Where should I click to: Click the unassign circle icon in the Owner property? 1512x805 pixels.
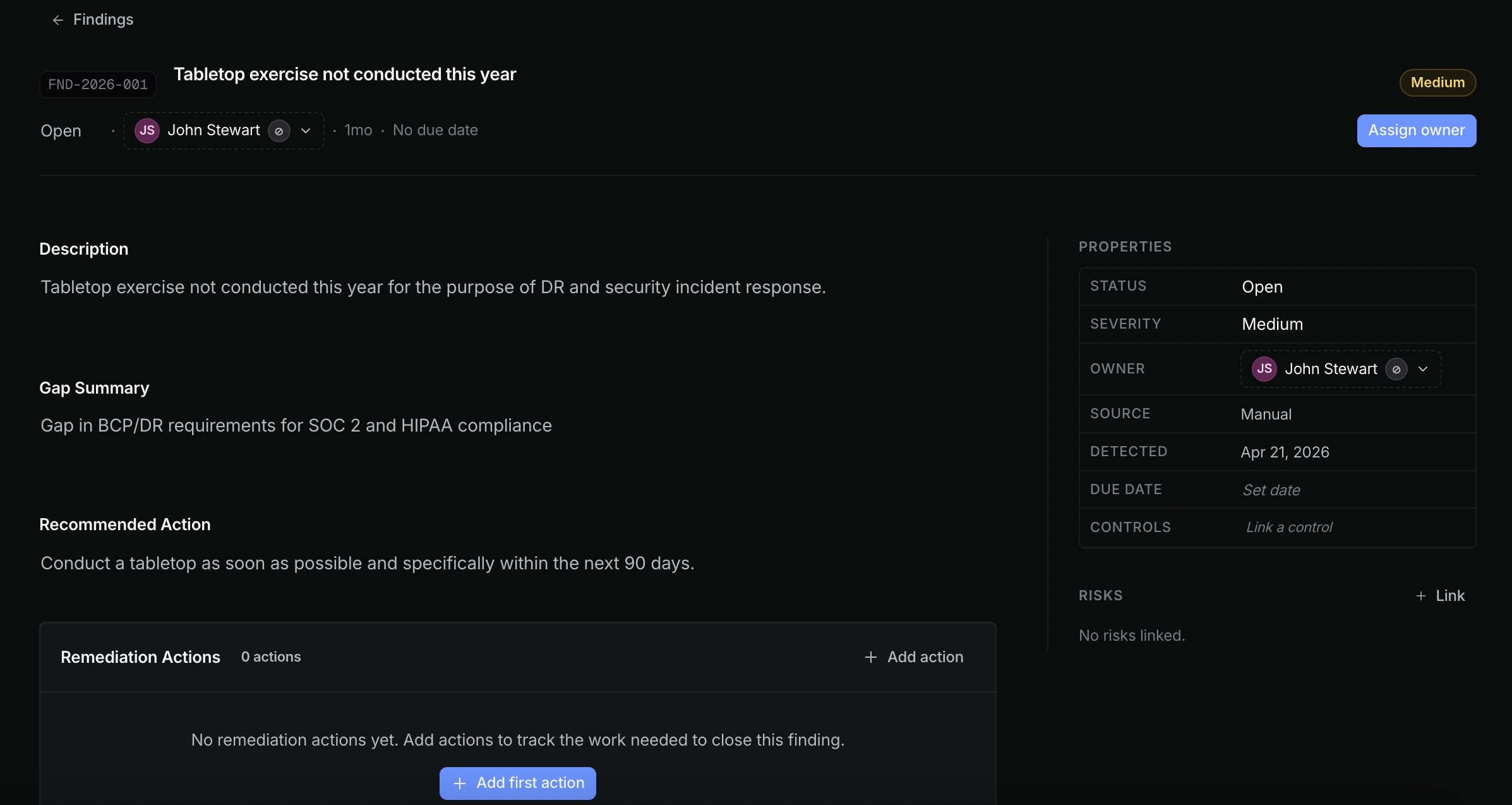click(x=1396, y=369)
